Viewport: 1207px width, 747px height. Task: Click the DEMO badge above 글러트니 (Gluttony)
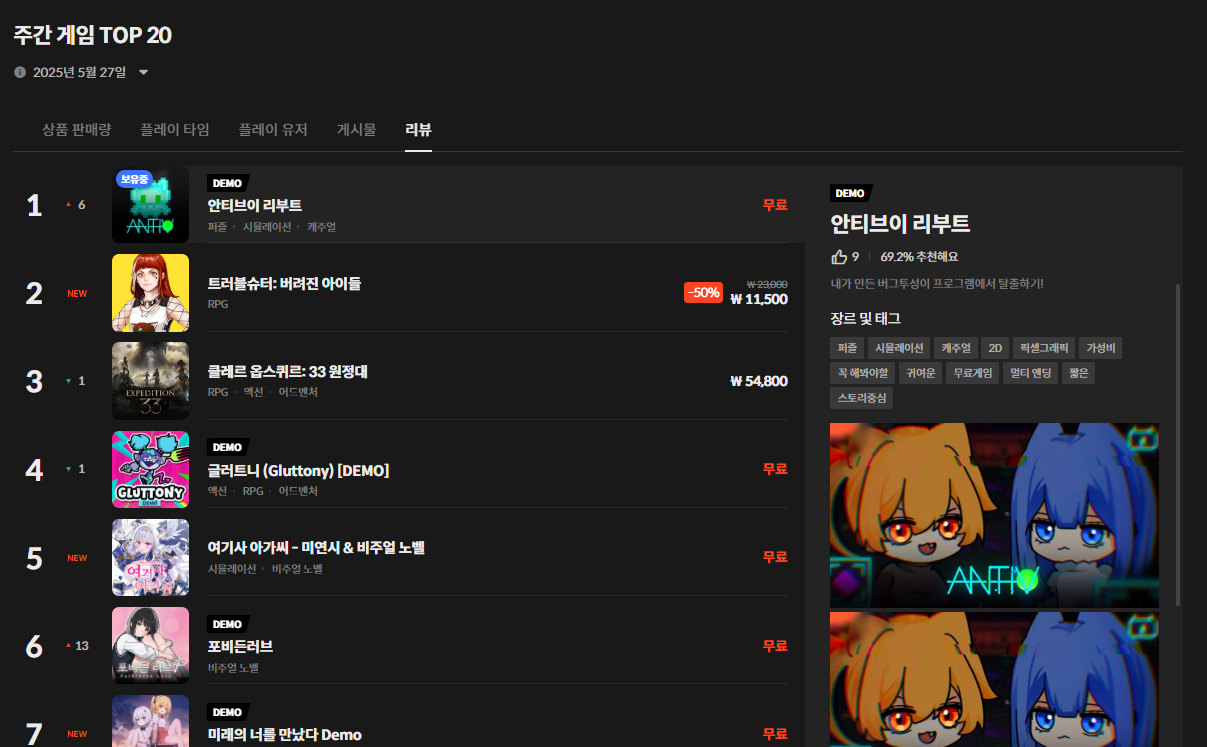[227, 447]
